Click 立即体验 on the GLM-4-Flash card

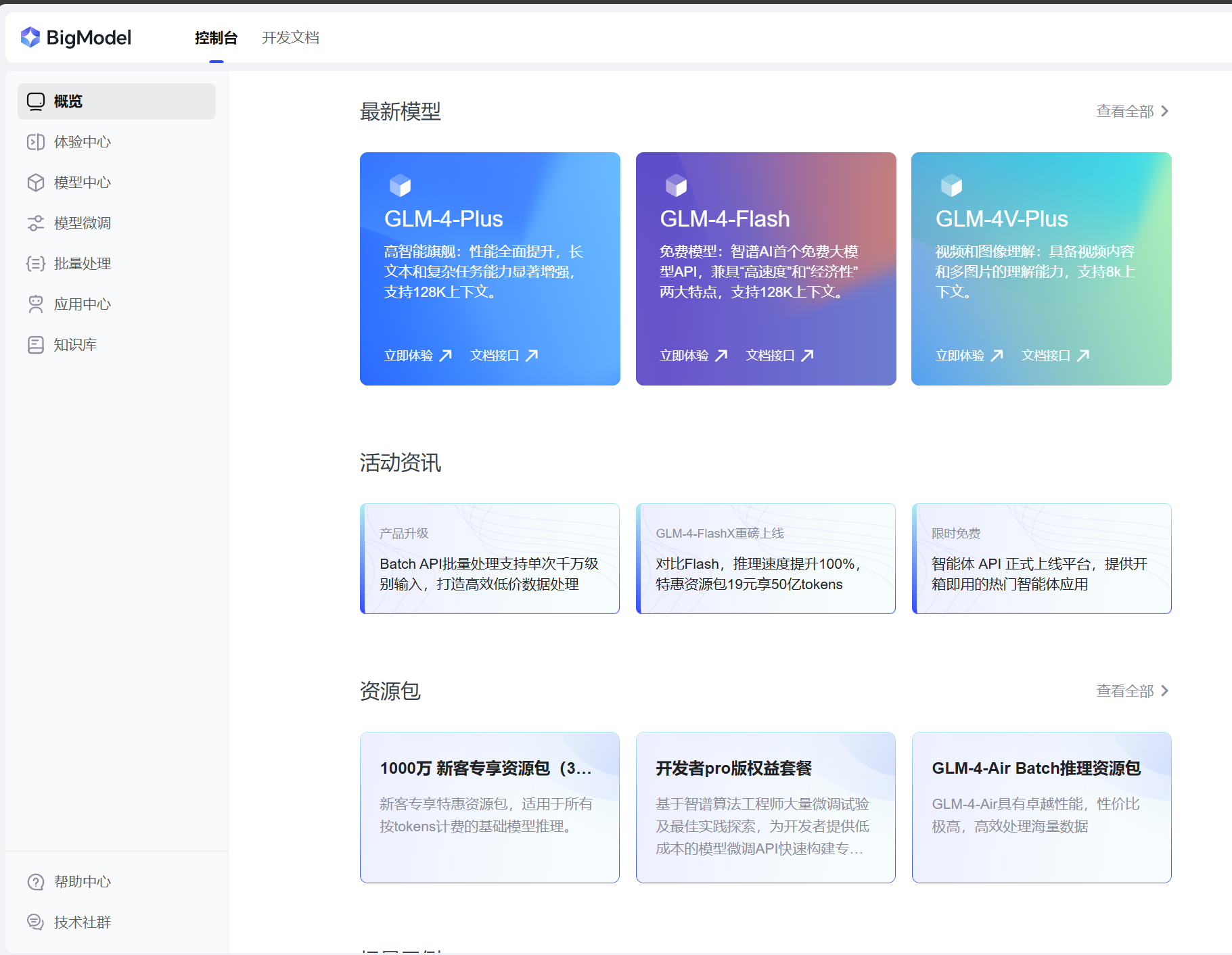point(693,355)
